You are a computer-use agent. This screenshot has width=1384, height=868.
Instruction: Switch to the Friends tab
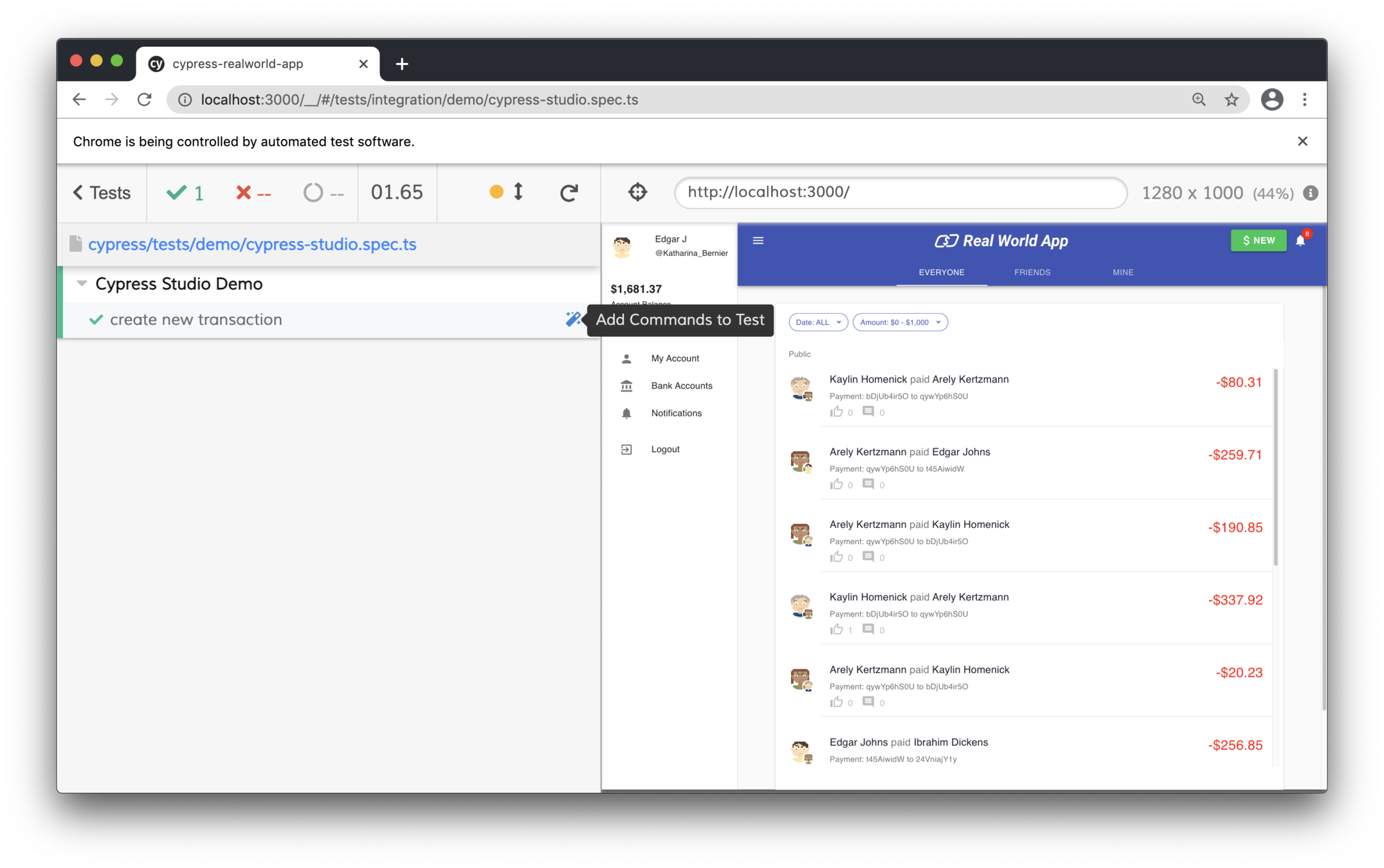point(1032,273)
